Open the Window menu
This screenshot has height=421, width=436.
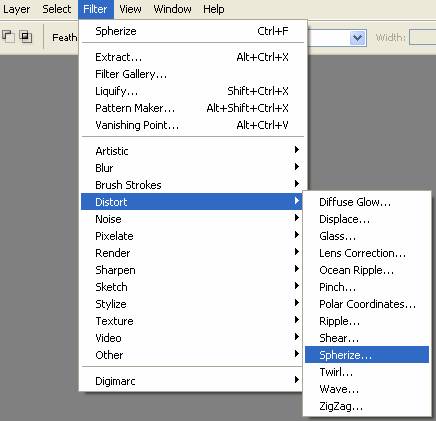172,9
